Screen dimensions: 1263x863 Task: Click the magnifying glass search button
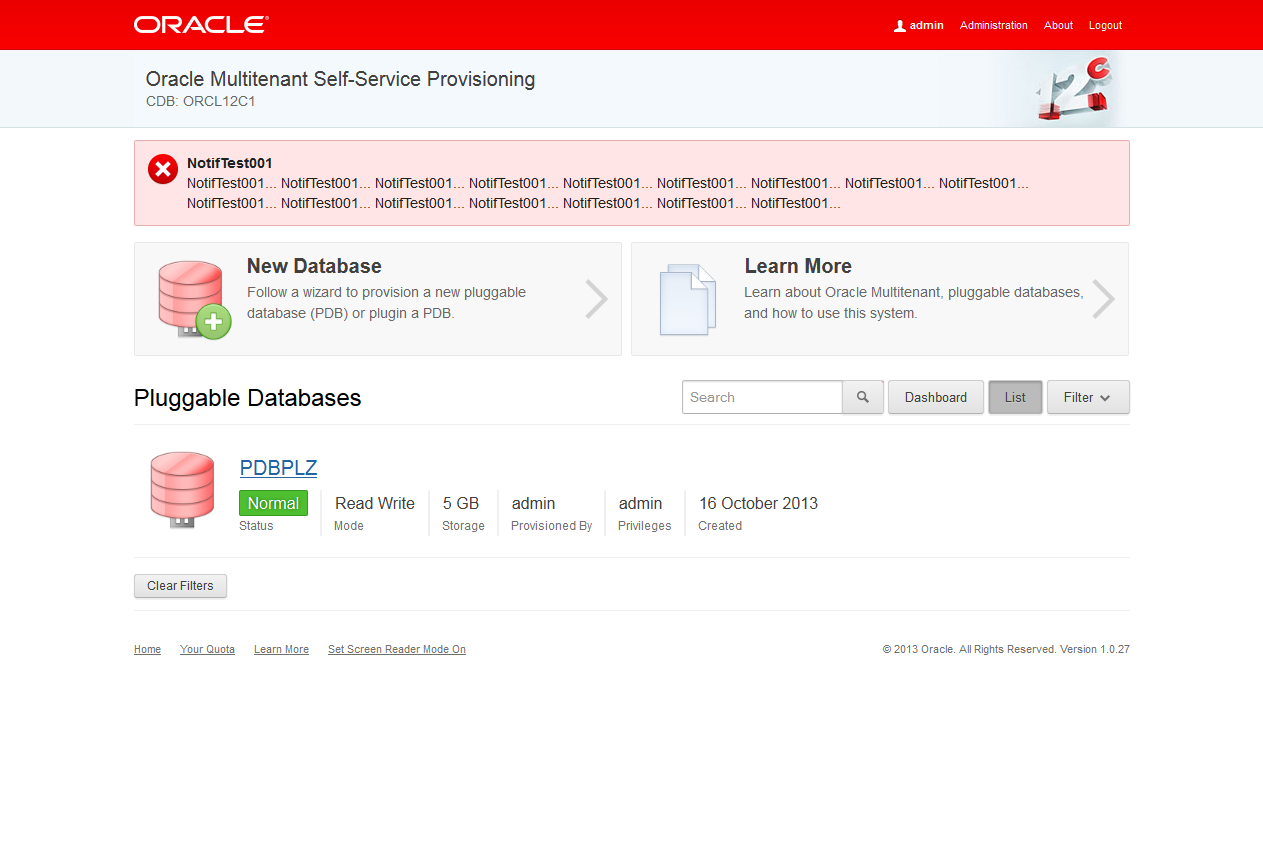tap(863, 397)
